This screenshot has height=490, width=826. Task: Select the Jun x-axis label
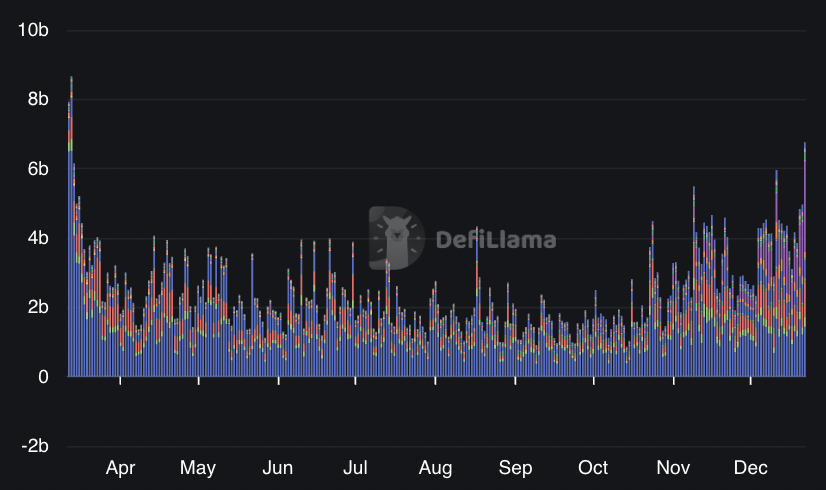point(278,468)
